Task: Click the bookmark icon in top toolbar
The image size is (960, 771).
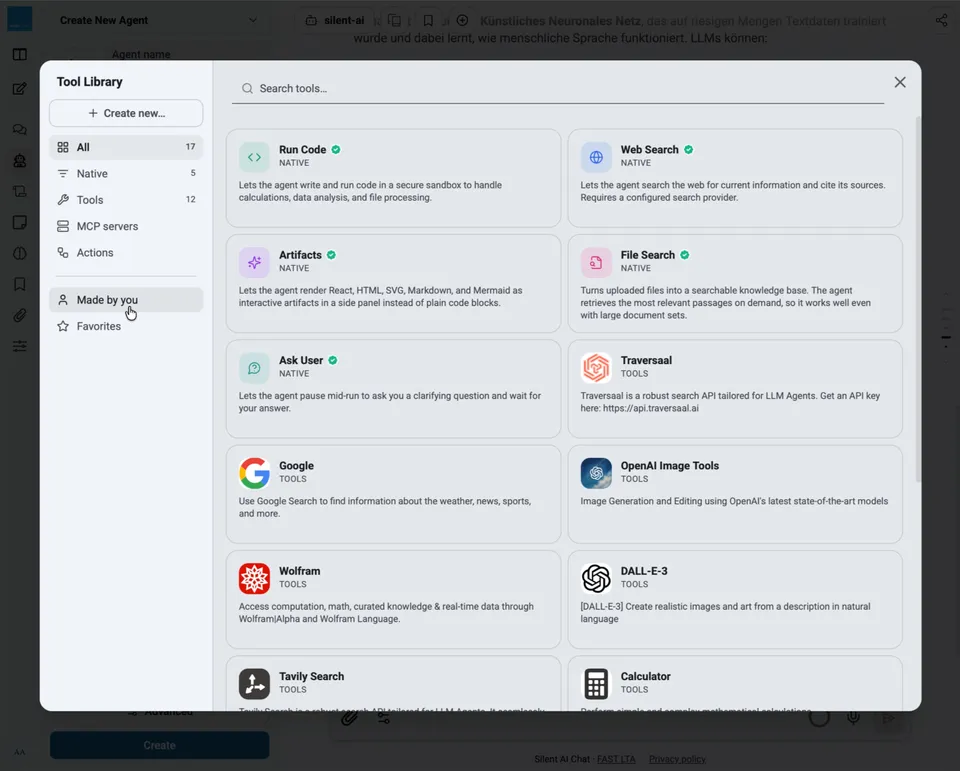Action: point(429,20)
